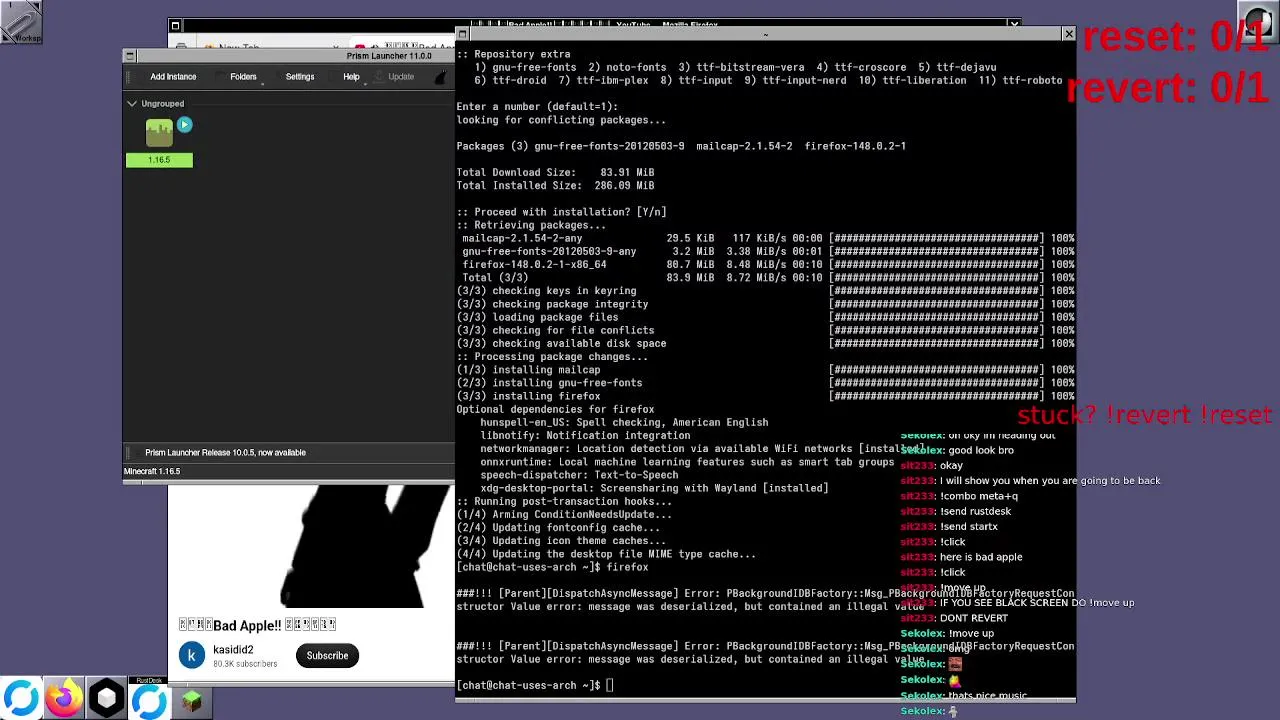
Task: Collapse the Ungrouped instance group
Action: click(132, 103)
